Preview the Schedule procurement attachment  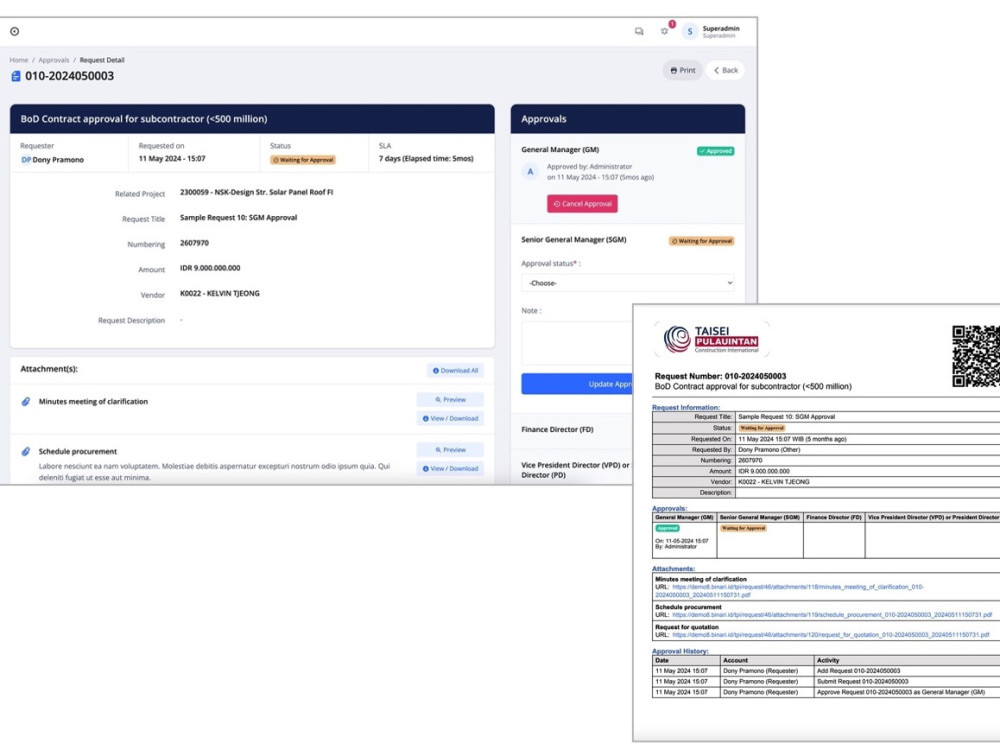450,450
